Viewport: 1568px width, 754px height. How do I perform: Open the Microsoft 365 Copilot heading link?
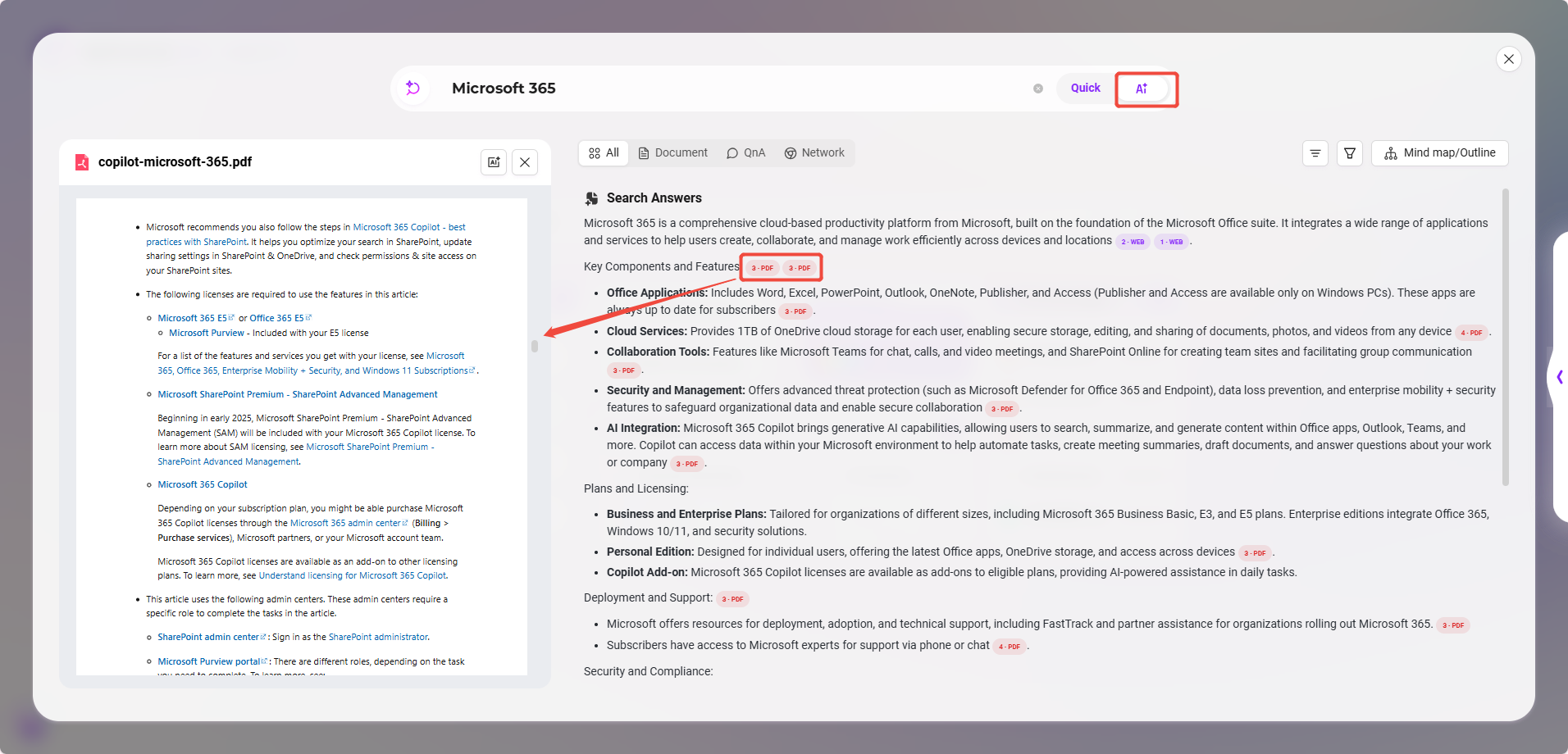tap(203, 484)
